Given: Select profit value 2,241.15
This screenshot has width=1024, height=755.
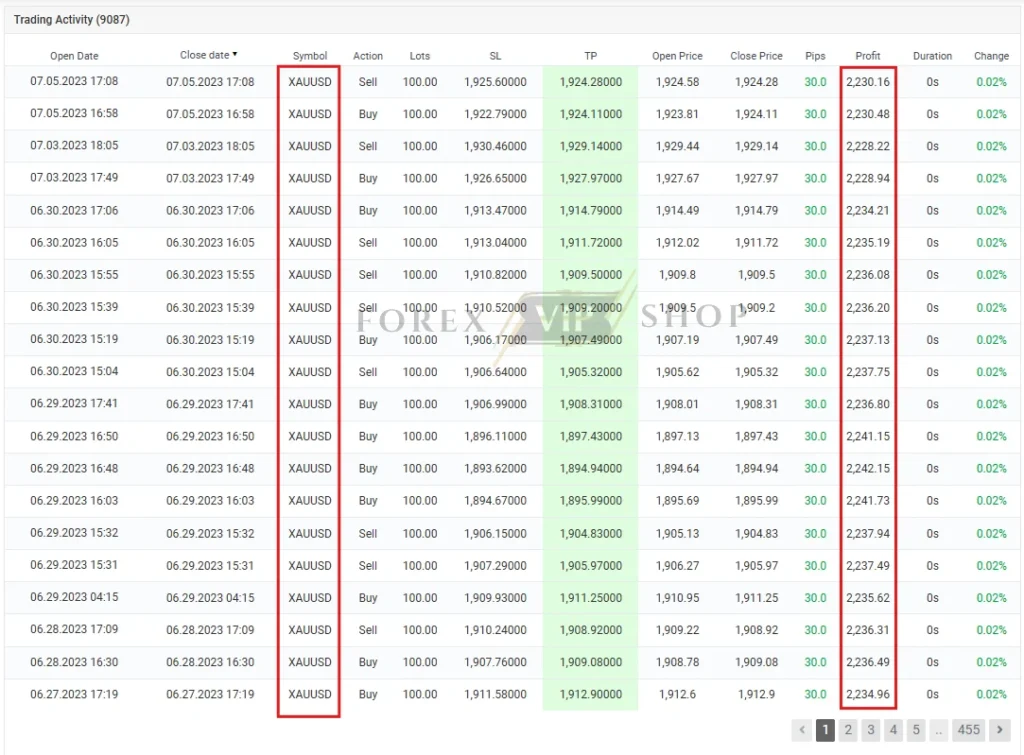Looking at the screenshot, I should pyautogui.click(x=868, y=436).
